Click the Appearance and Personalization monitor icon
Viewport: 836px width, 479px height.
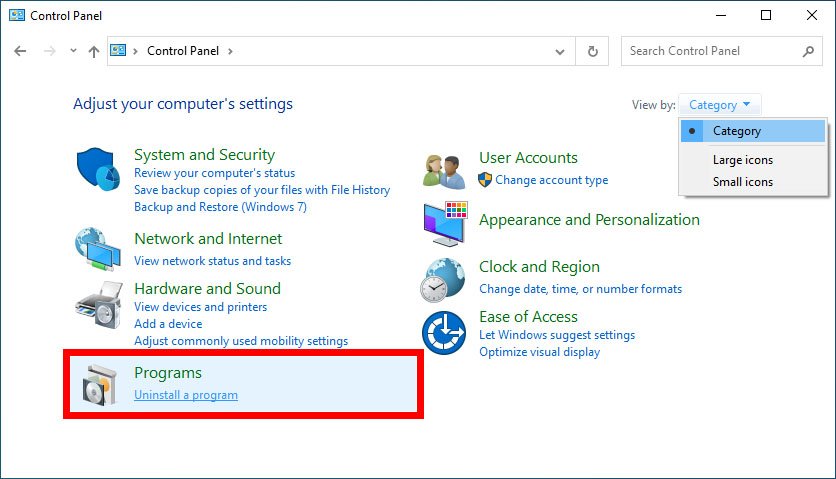pos(445,223)
